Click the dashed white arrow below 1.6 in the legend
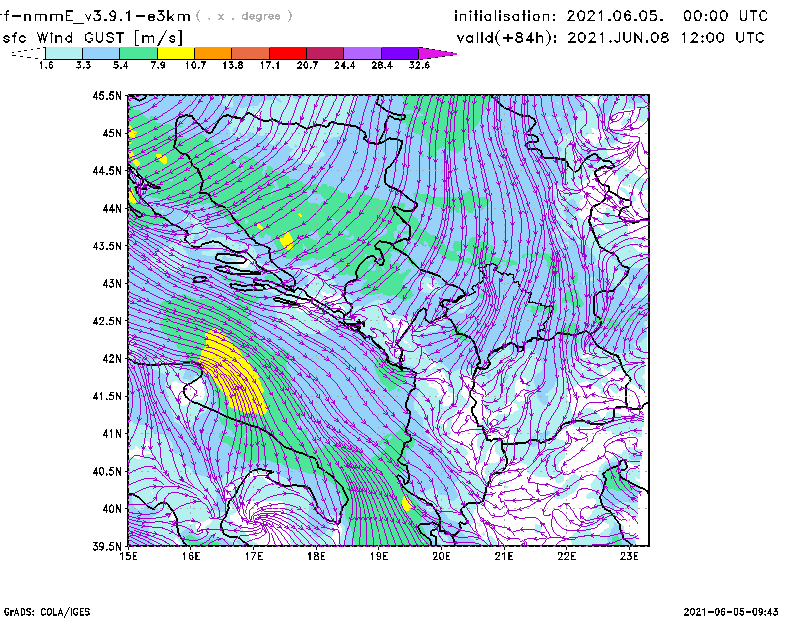Viewport: 800px width, 618px height. pyautogui.click(x=28, y=53)
